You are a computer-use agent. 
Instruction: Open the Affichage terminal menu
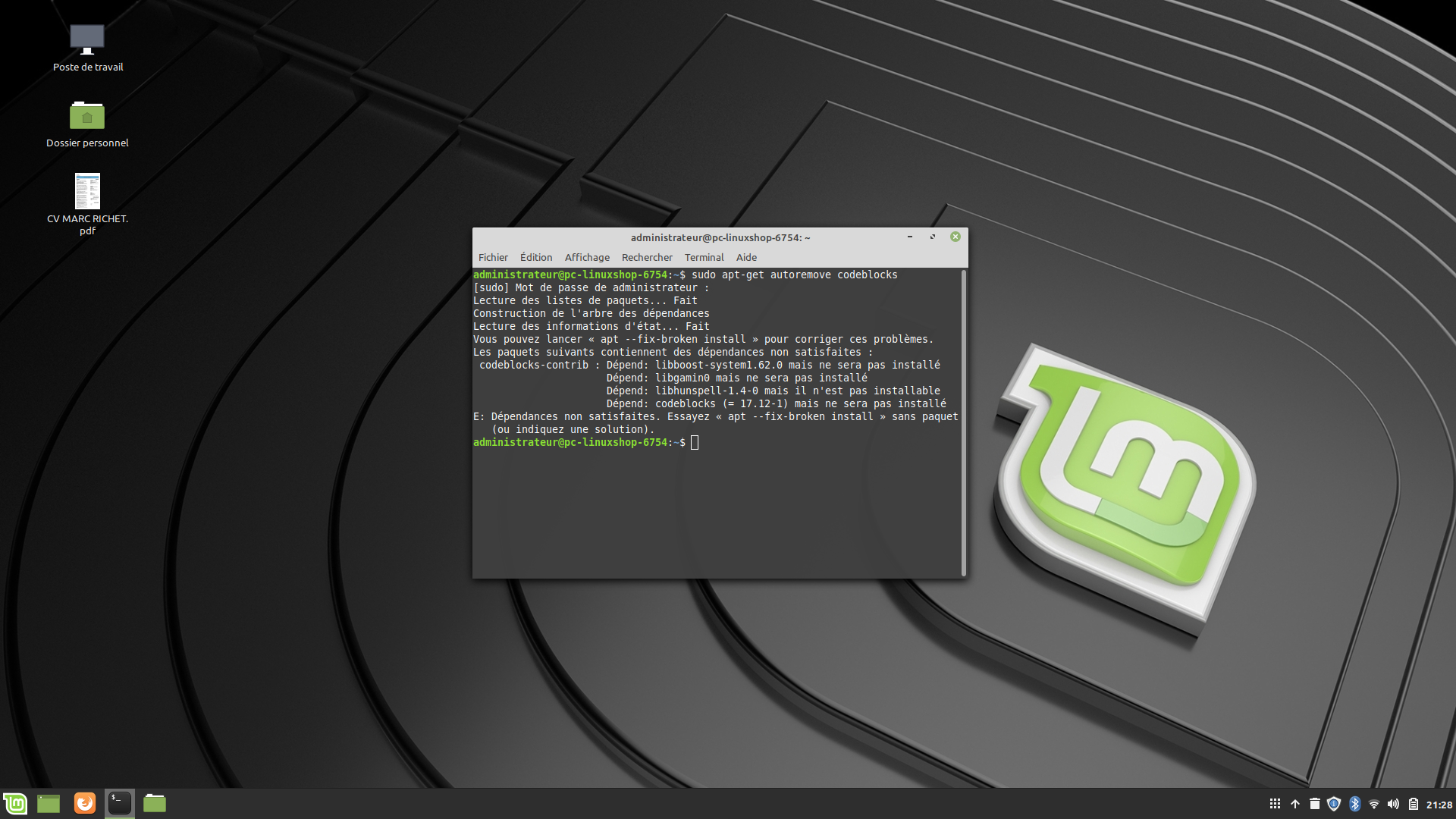(x=587, y=257)
